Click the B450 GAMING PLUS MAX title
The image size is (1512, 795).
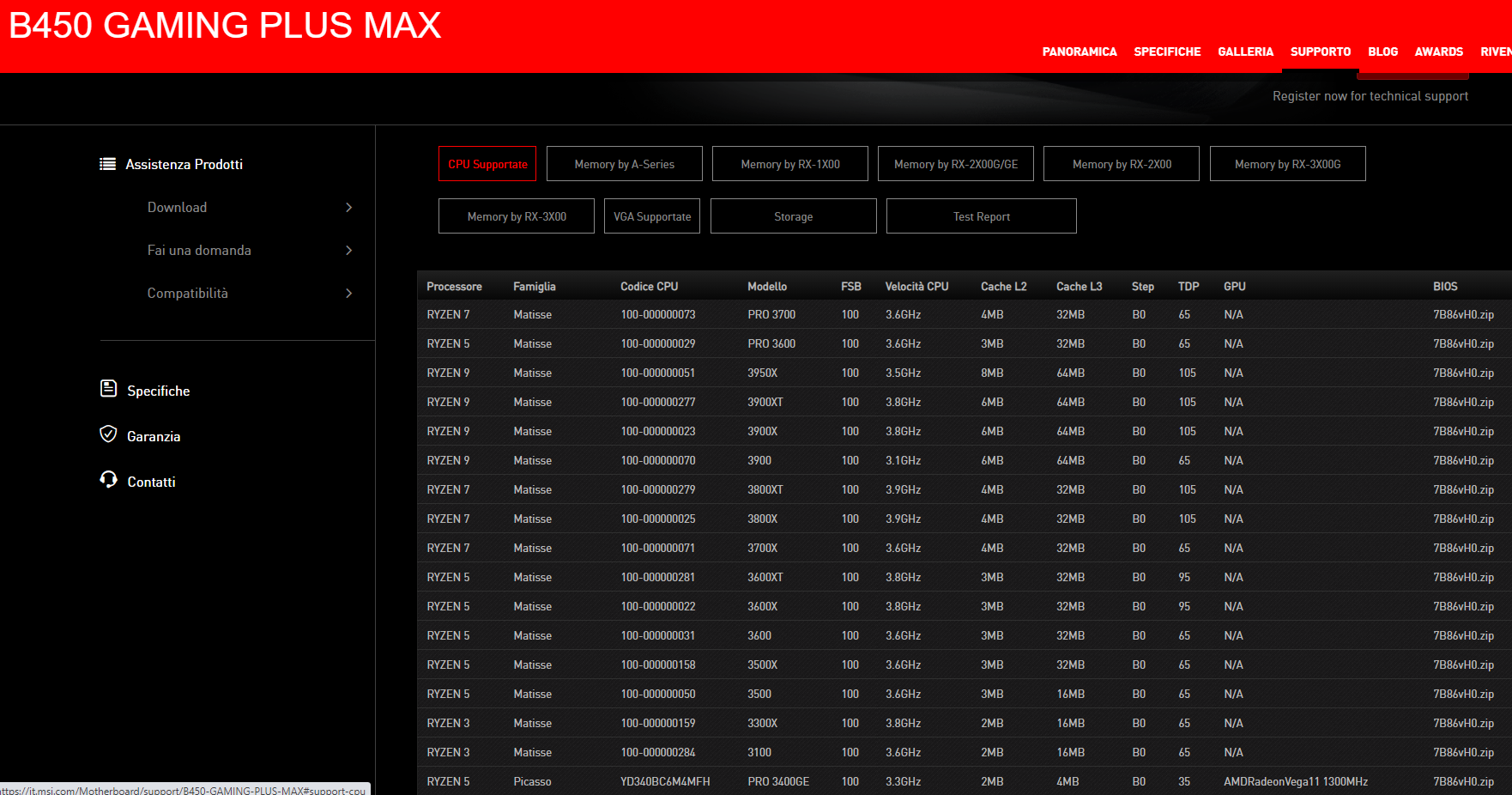click(225, 25)
